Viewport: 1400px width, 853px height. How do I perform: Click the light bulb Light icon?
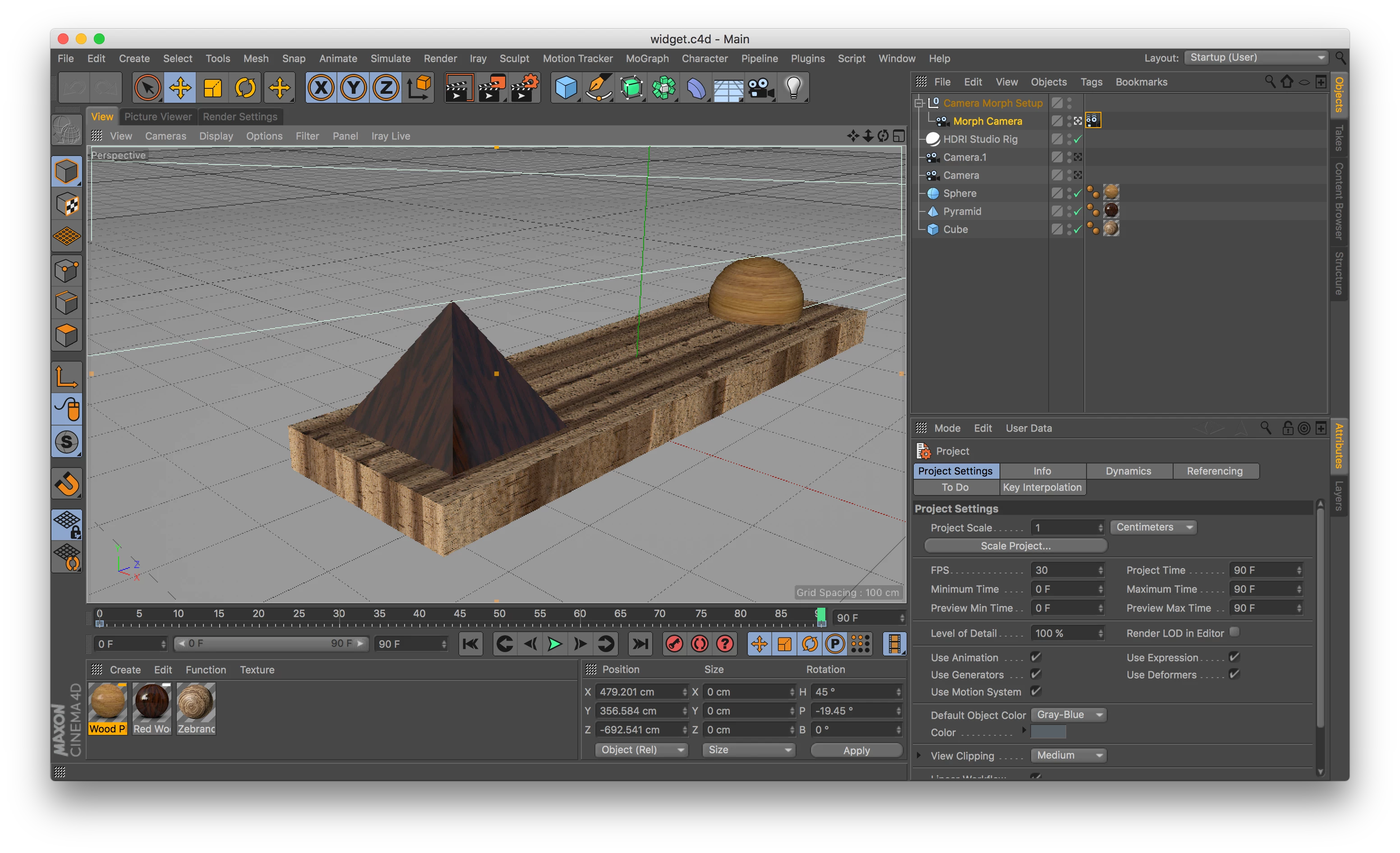(793, 88)
